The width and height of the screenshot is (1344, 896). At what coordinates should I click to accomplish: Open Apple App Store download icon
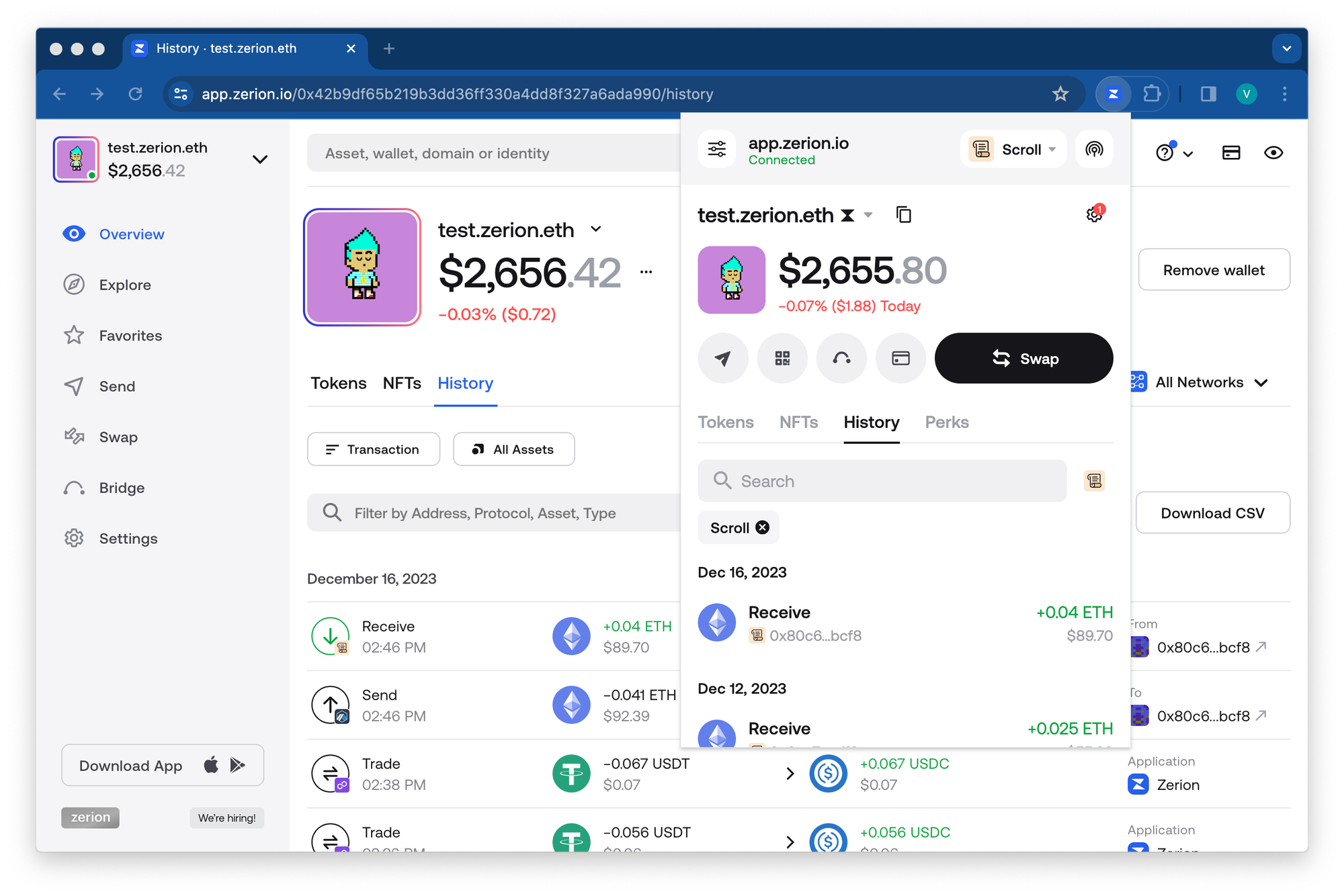211,765
